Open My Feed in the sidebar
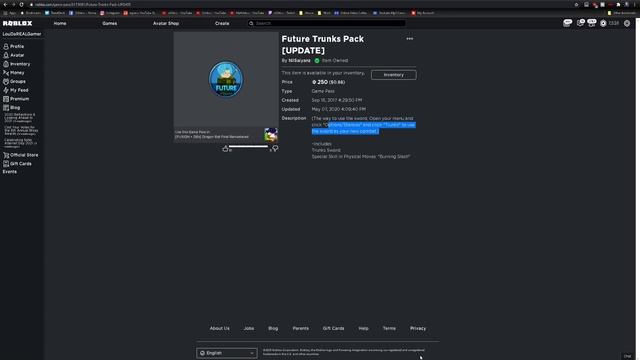 point(16,90)
